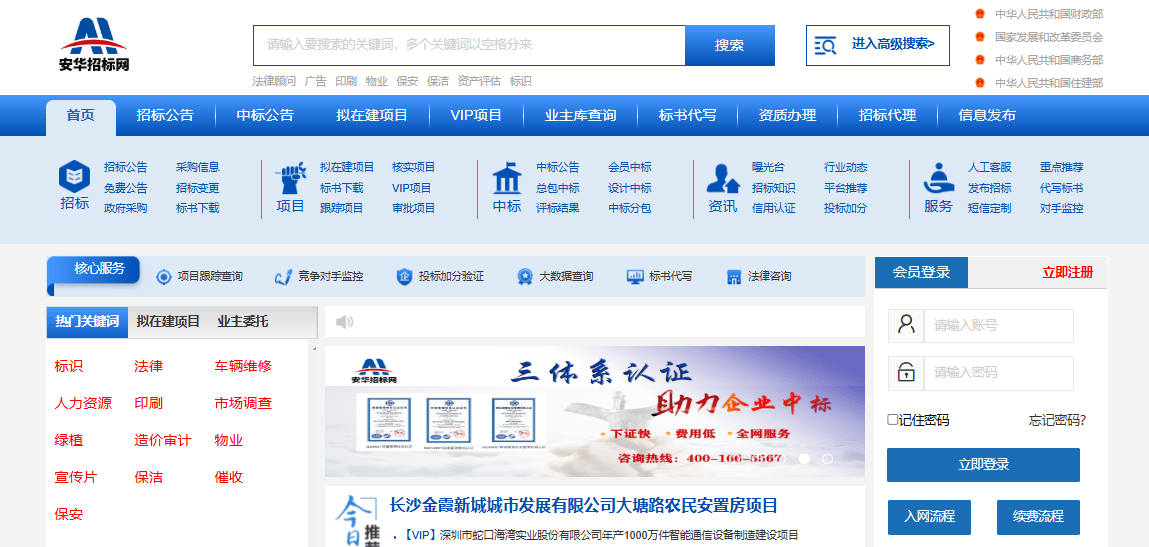The image size is (1149, 547).
Task: Switch to the 拟在建项目 keyword tab
Action: click(x=168, y=322)
